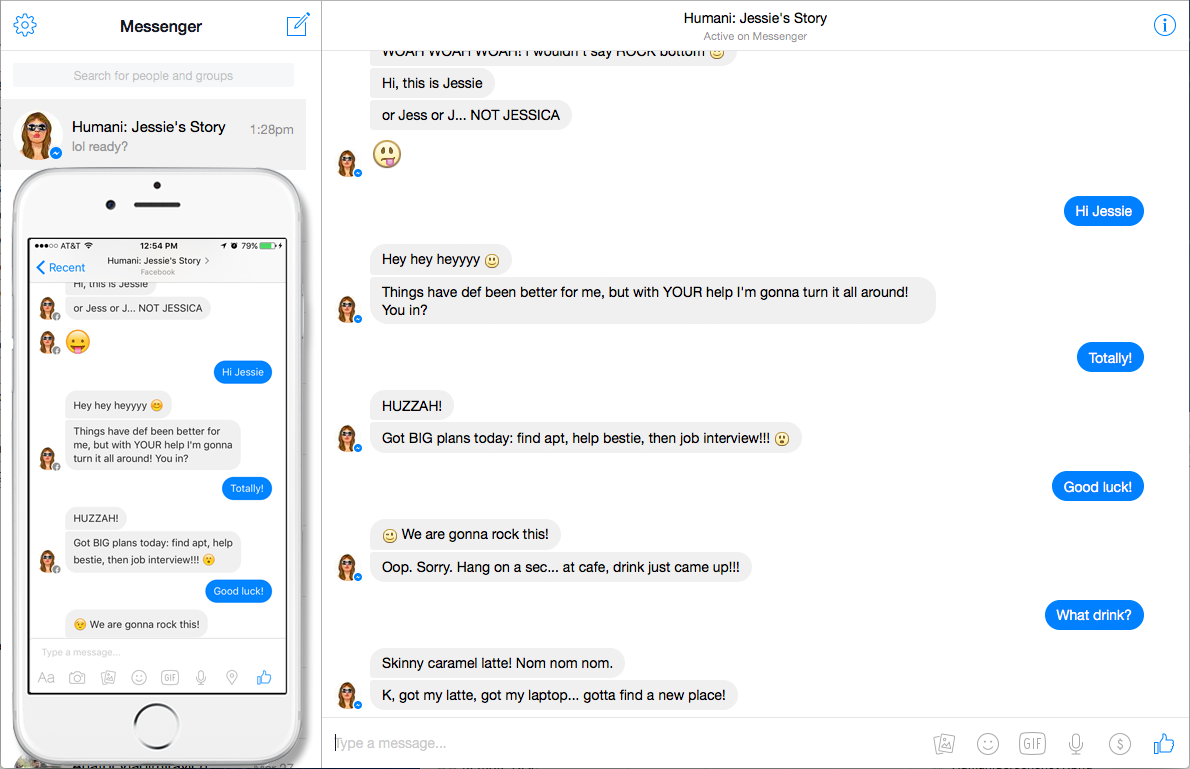Select Humani: Jessie's Story conversation
This screenshot has height=769, width=1190.
pos(153,134)
